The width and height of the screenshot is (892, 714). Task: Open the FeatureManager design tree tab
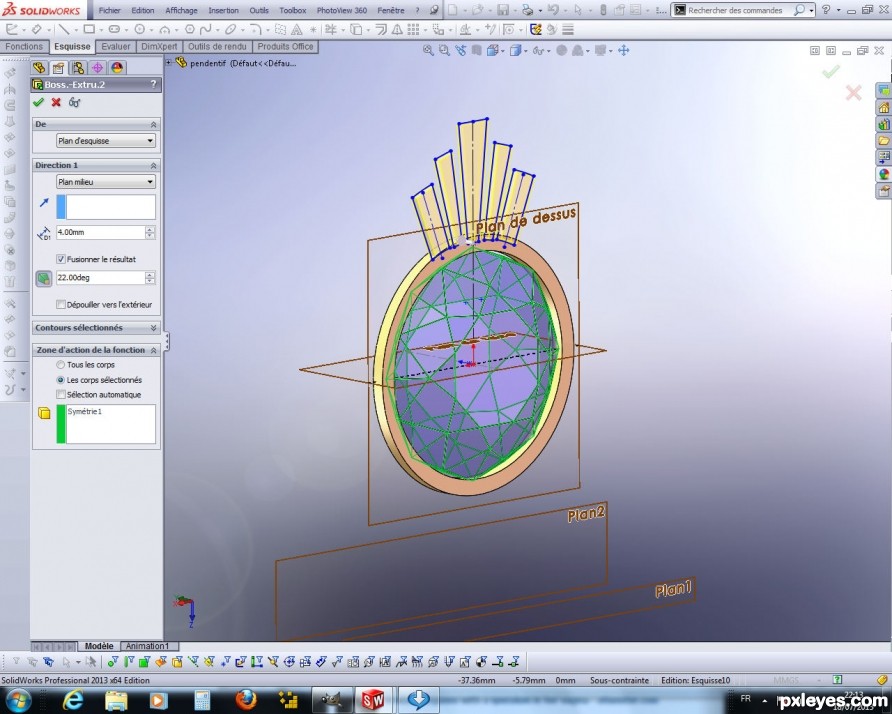point(39,68)
